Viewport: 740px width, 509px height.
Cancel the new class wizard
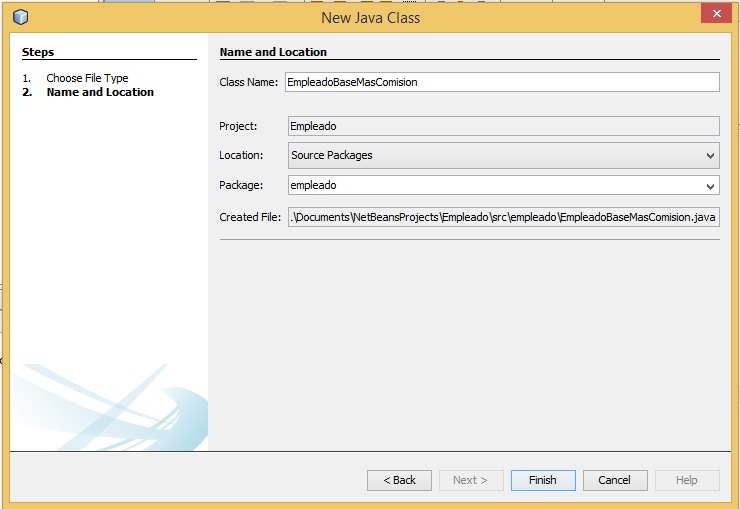[x=615, y=480]
